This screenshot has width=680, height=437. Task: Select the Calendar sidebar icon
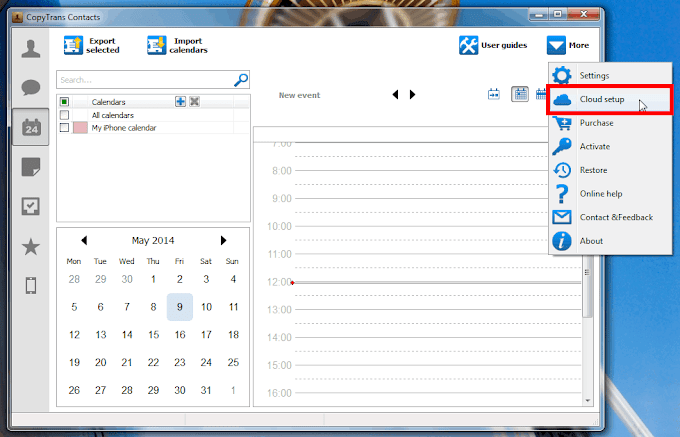pyautogui.click(x=31, y=127)
